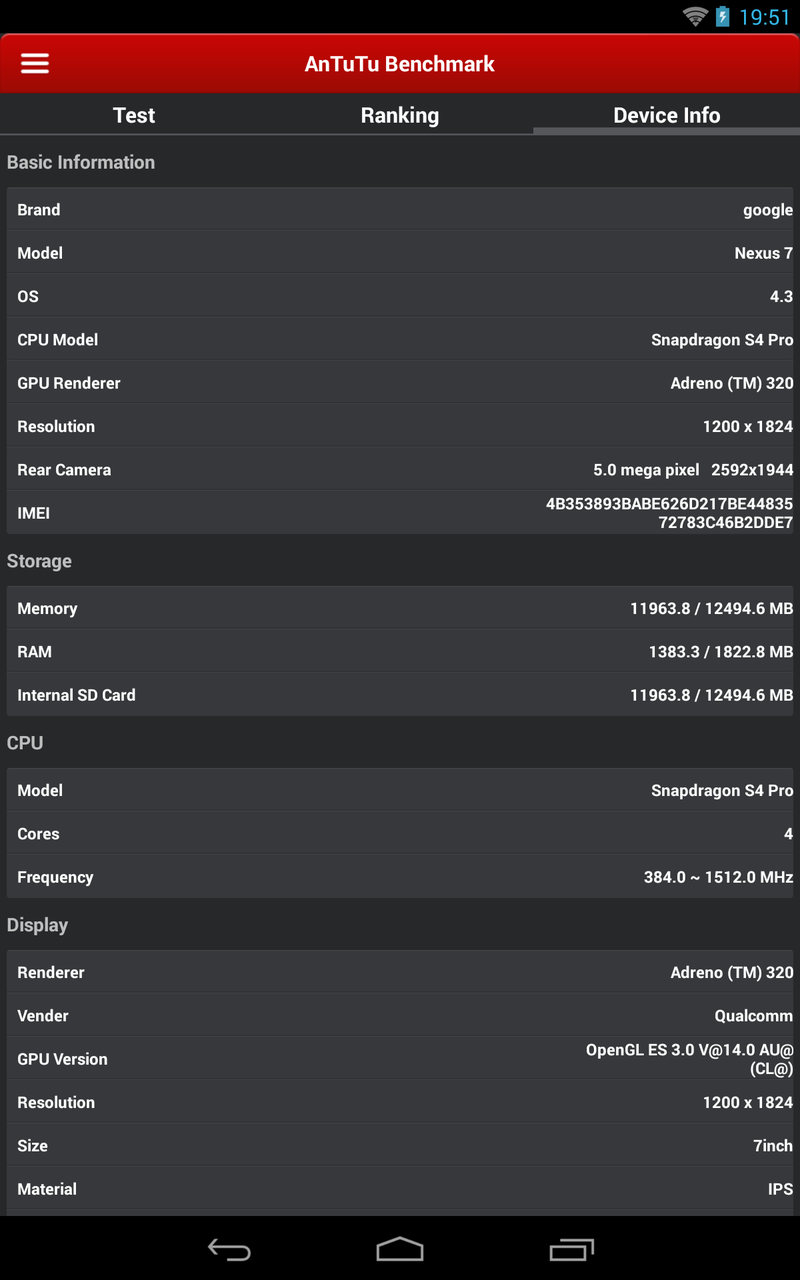Tap the battery charging status icon
800x1280 pixels.
point(722,17)
